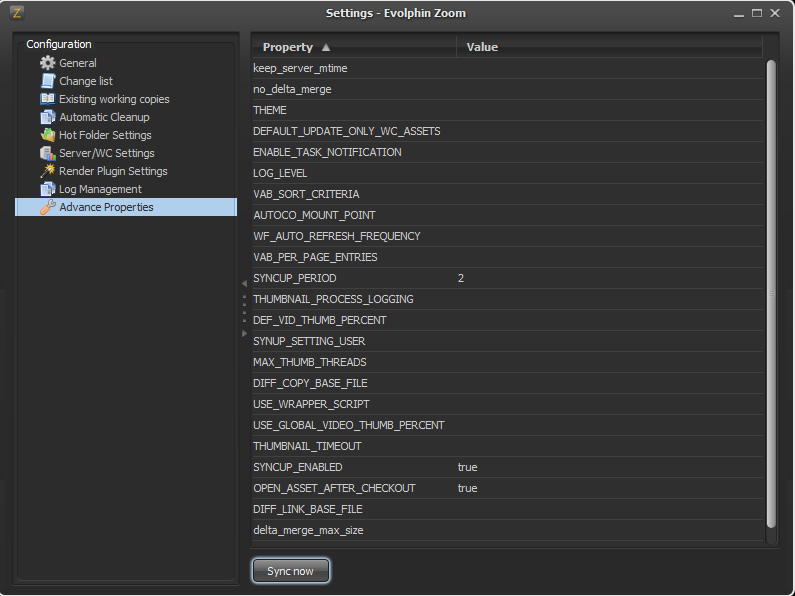
Task: Open Render Plugin Settings
Action: [x=113, y=171]
